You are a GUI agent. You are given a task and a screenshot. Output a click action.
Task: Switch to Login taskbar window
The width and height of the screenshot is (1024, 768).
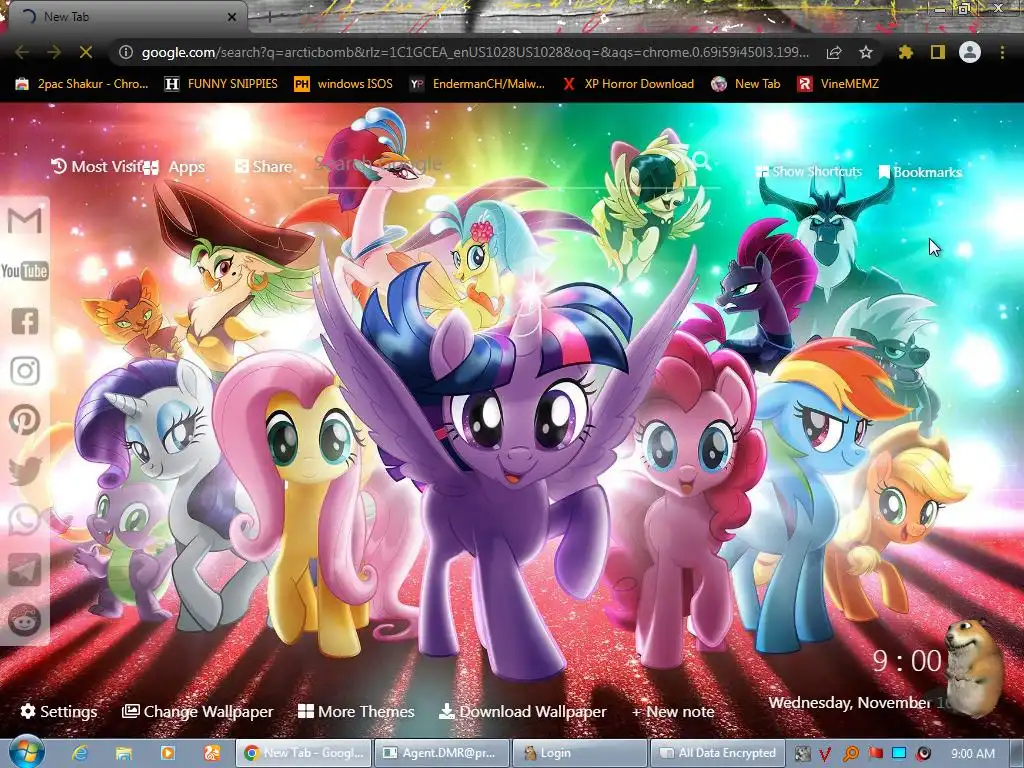coord(580,753)
